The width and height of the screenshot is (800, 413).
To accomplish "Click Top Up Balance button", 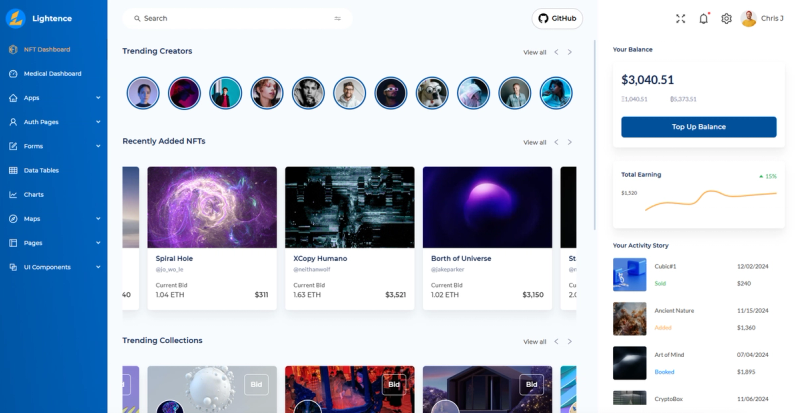I will point(698,127).
